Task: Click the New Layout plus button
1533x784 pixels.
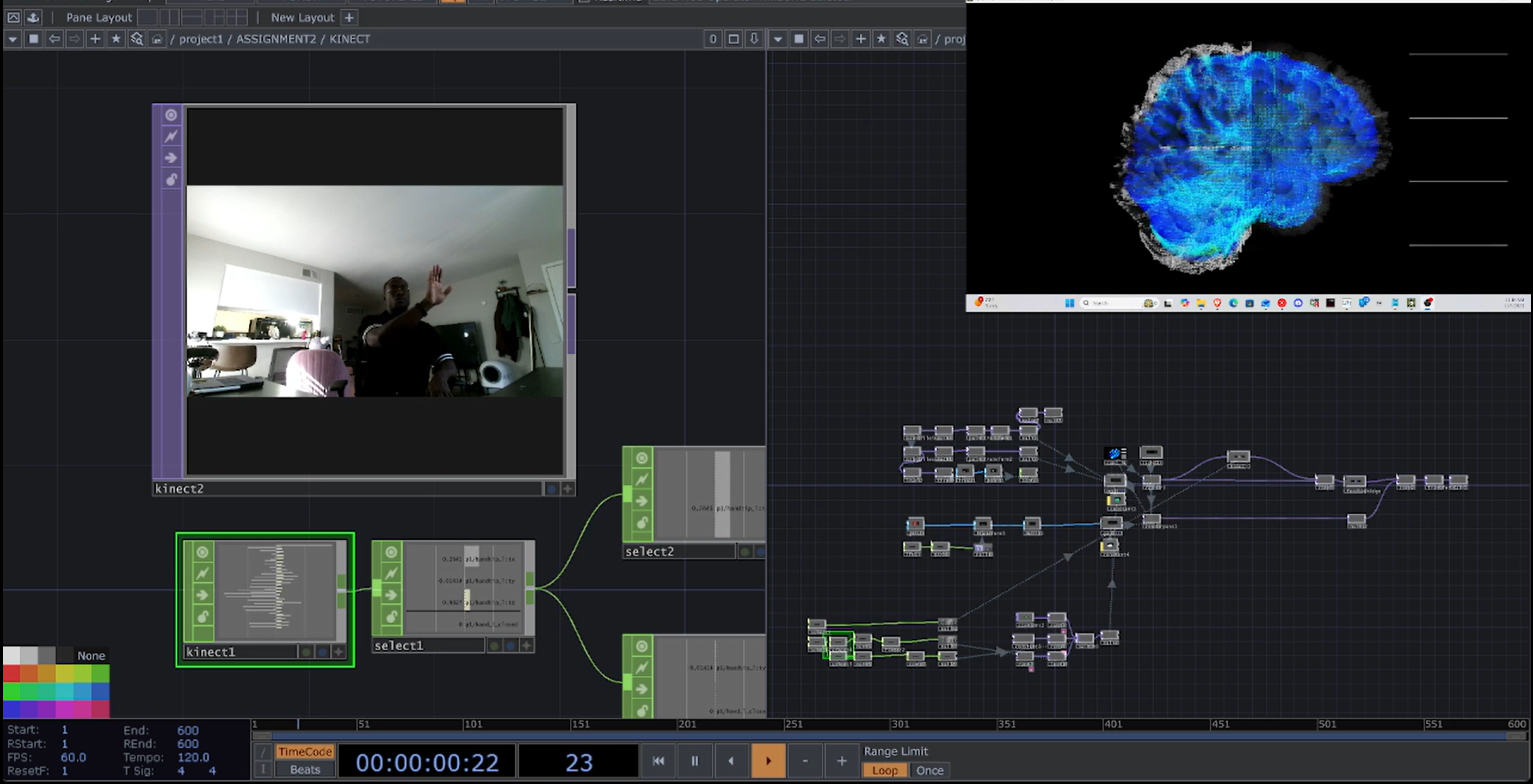Action: [x=349, y=18]
